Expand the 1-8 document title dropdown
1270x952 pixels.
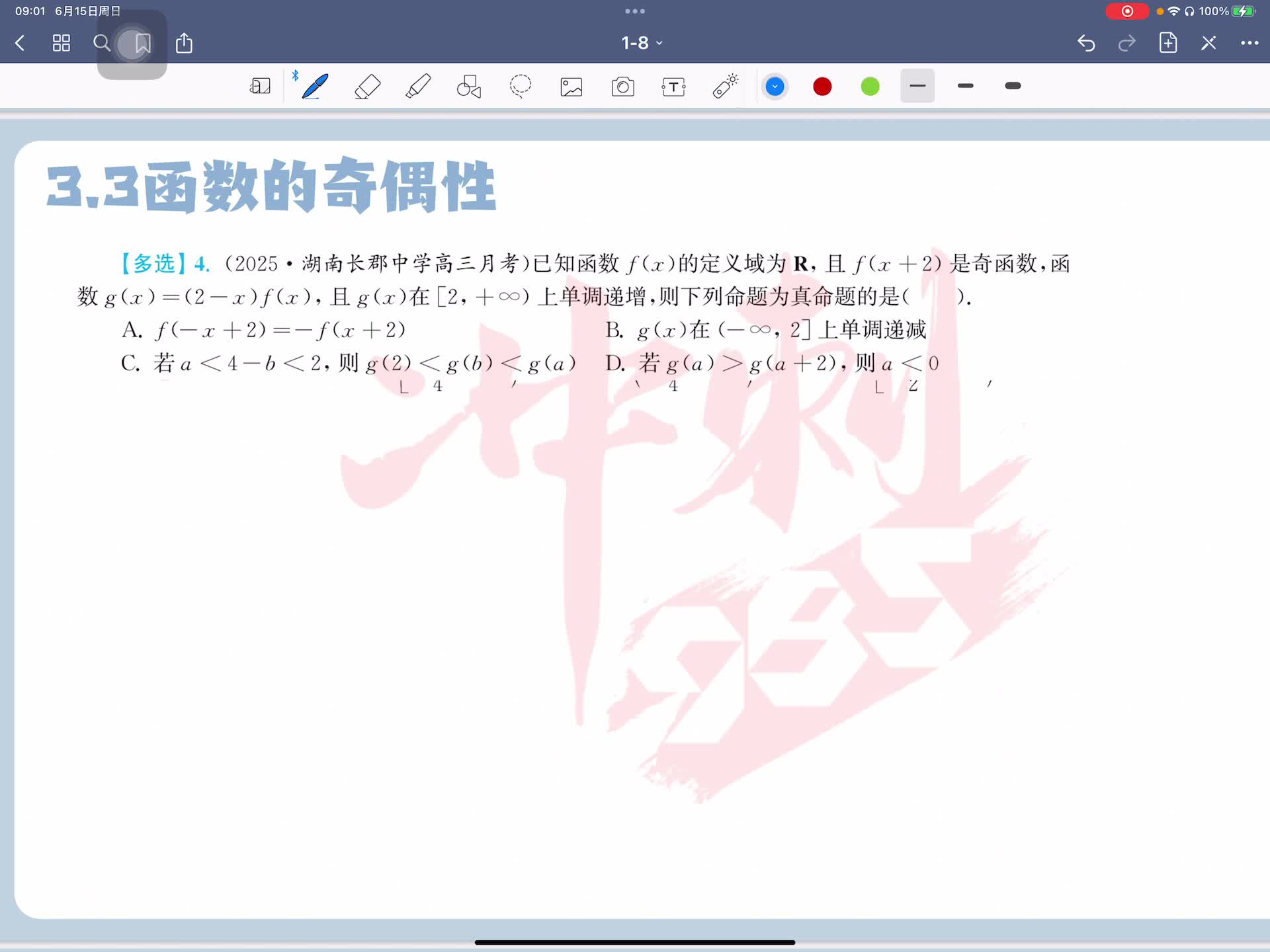click(x=641, y=44)
